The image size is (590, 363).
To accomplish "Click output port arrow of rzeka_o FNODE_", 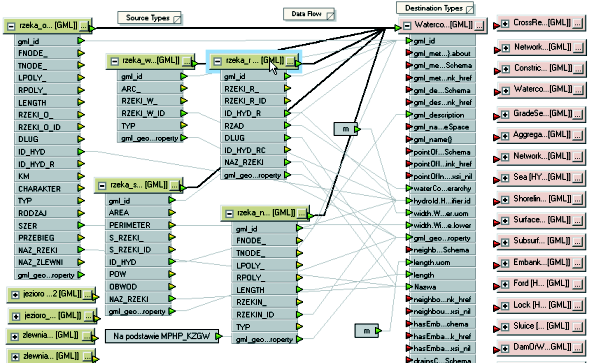I will coord(81,53).
